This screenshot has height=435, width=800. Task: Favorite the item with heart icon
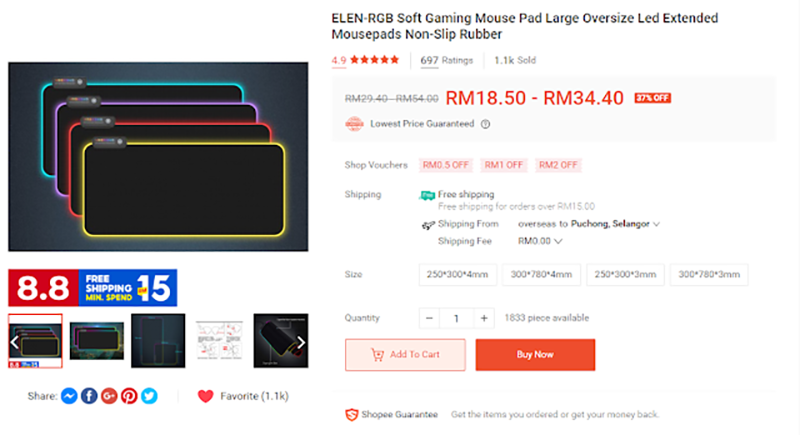[206, 396]
